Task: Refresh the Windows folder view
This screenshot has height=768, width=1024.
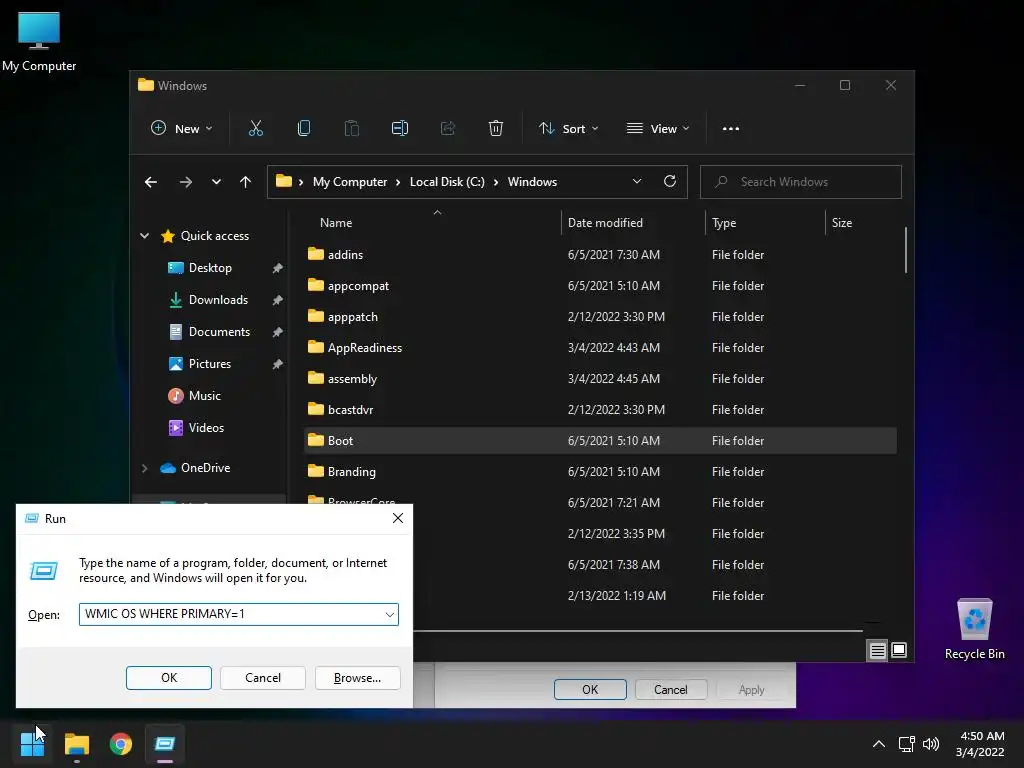Action: tap(669, 182)
